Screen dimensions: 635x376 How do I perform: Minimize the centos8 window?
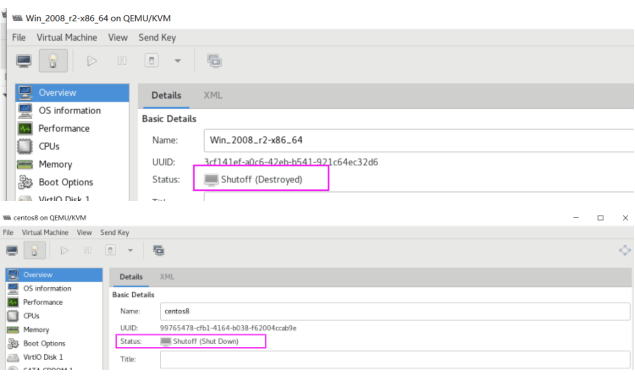pyautogui.click(x=576, y=218)
